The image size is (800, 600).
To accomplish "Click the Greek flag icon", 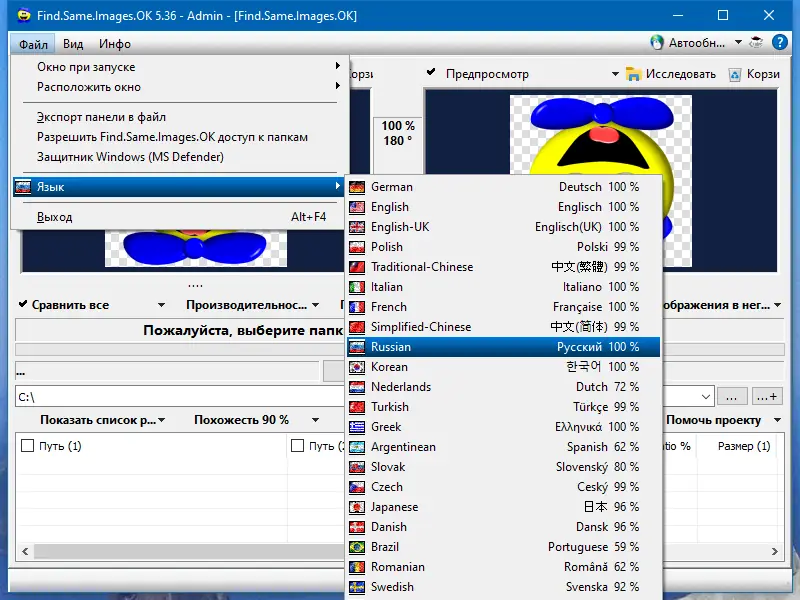I will pyautogui.click(x=357, y=427).
